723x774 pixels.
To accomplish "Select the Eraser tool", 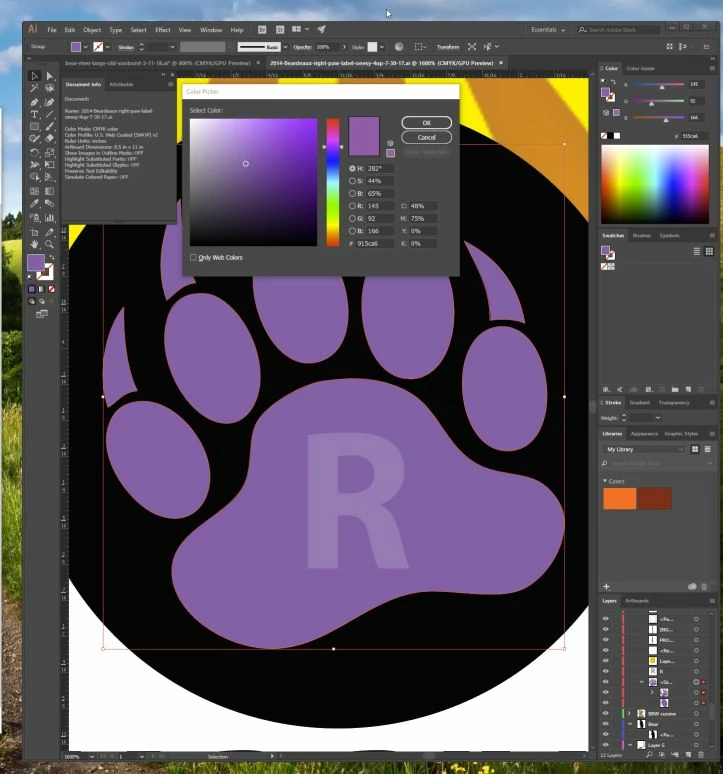I will tap(49, 139).
